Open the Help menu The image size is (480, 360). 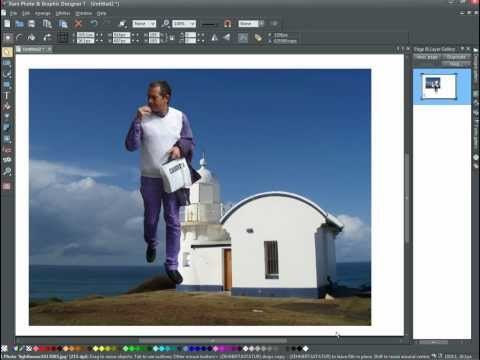(x=101, y=14)
